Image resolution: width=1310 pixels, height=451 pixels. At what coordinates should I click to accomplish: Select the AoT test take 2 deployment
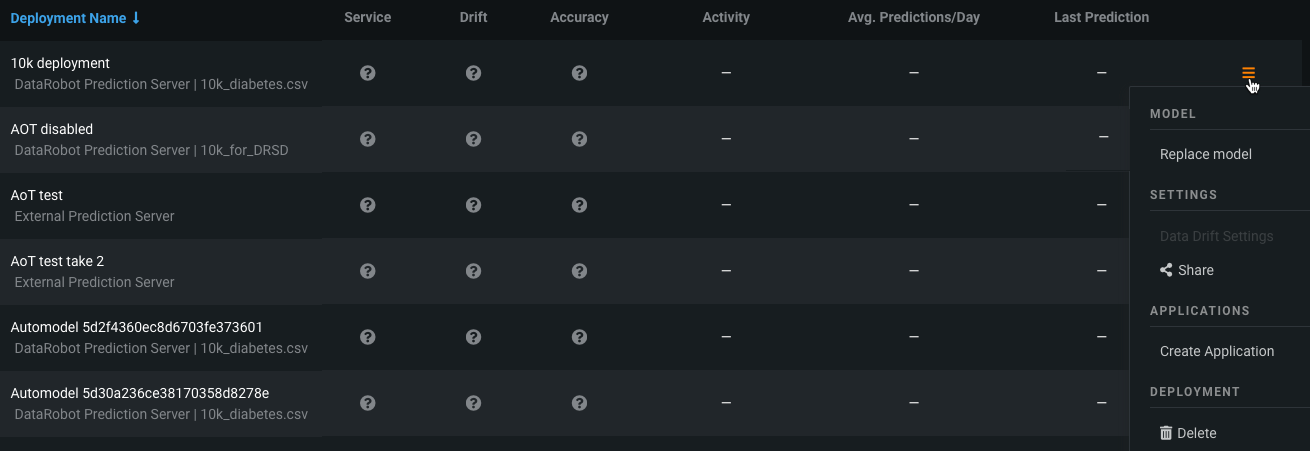(x=57, y=261)
